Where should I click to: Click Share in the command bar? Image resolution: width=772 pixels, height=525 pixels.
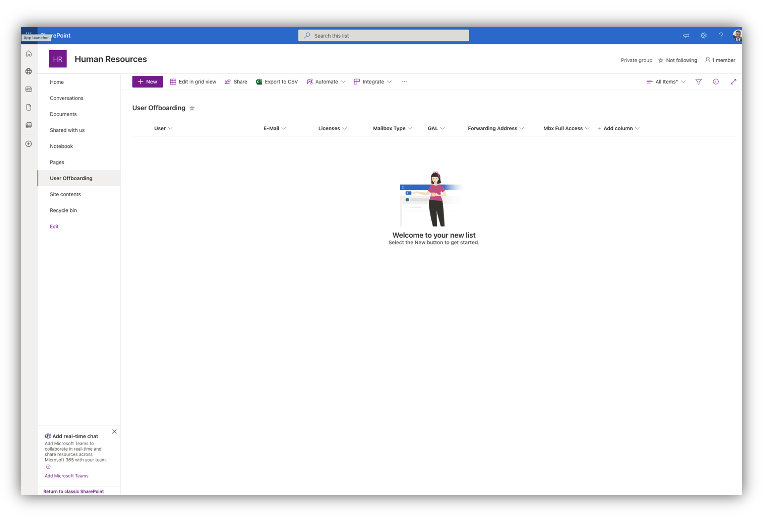coord(236,82)
